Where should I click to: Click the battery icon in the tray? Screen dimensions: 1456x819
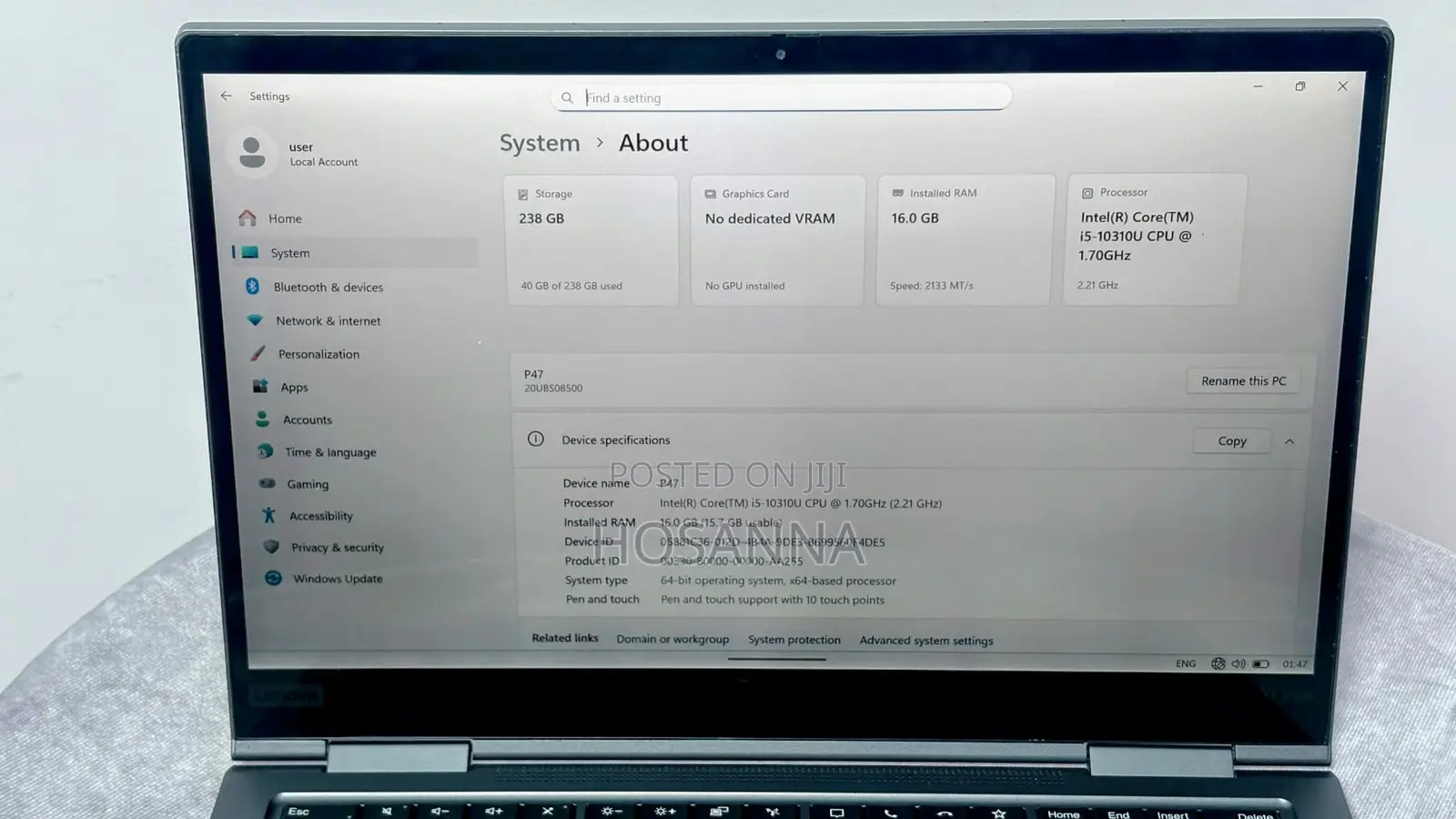tap(1260, 664)
